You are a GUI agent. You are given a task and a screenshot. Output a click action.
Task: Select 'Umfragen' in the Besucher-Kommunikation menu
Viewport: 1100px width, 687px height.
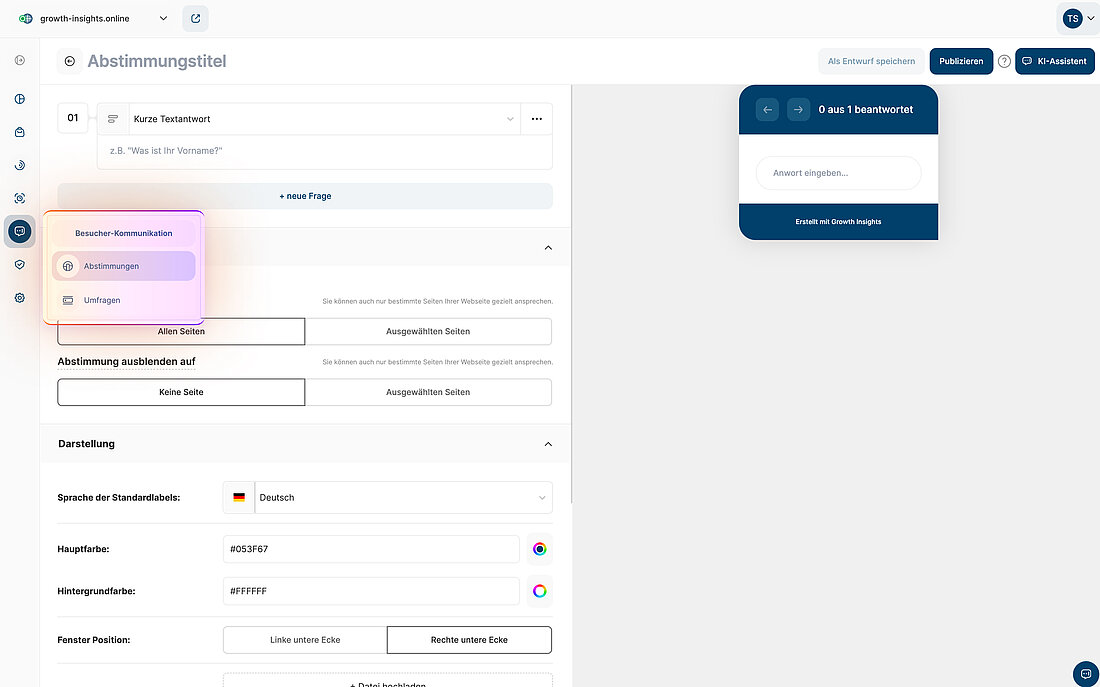pos(123,300)
